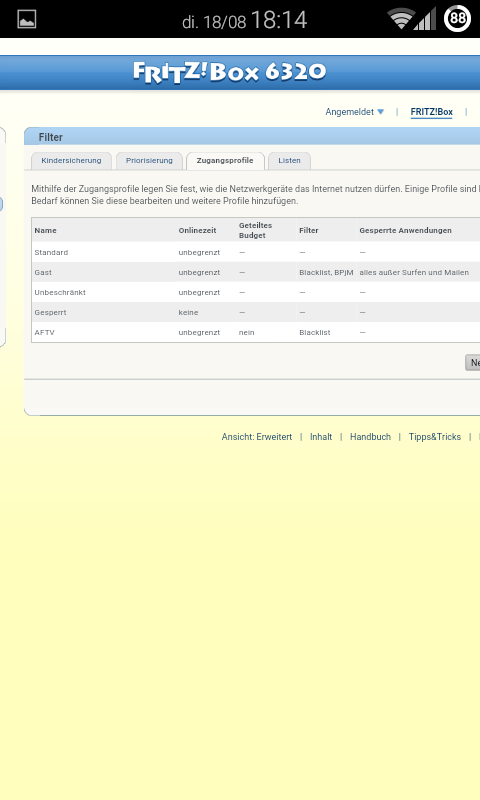Click the Filter section heading
This screenshot has width=480, height=800.
[x=50, y=137]
